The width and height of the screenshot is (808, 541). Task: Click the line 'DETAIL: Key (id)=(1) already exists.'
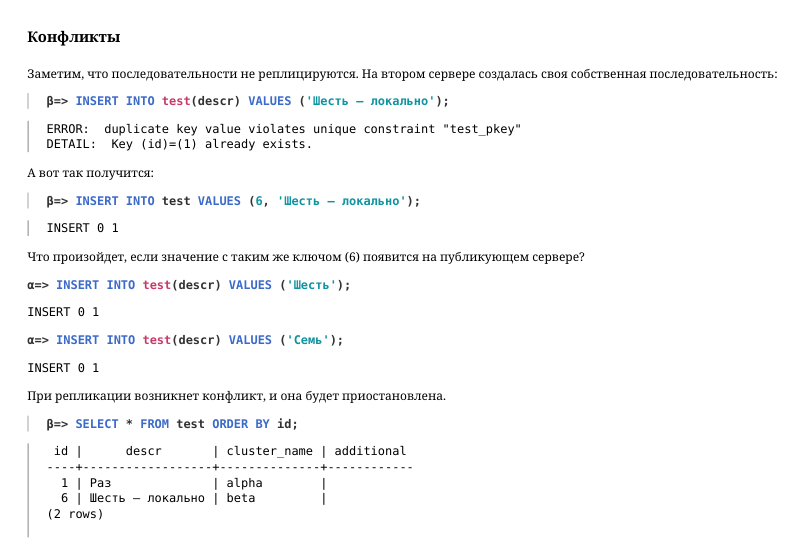pos(179,144)
